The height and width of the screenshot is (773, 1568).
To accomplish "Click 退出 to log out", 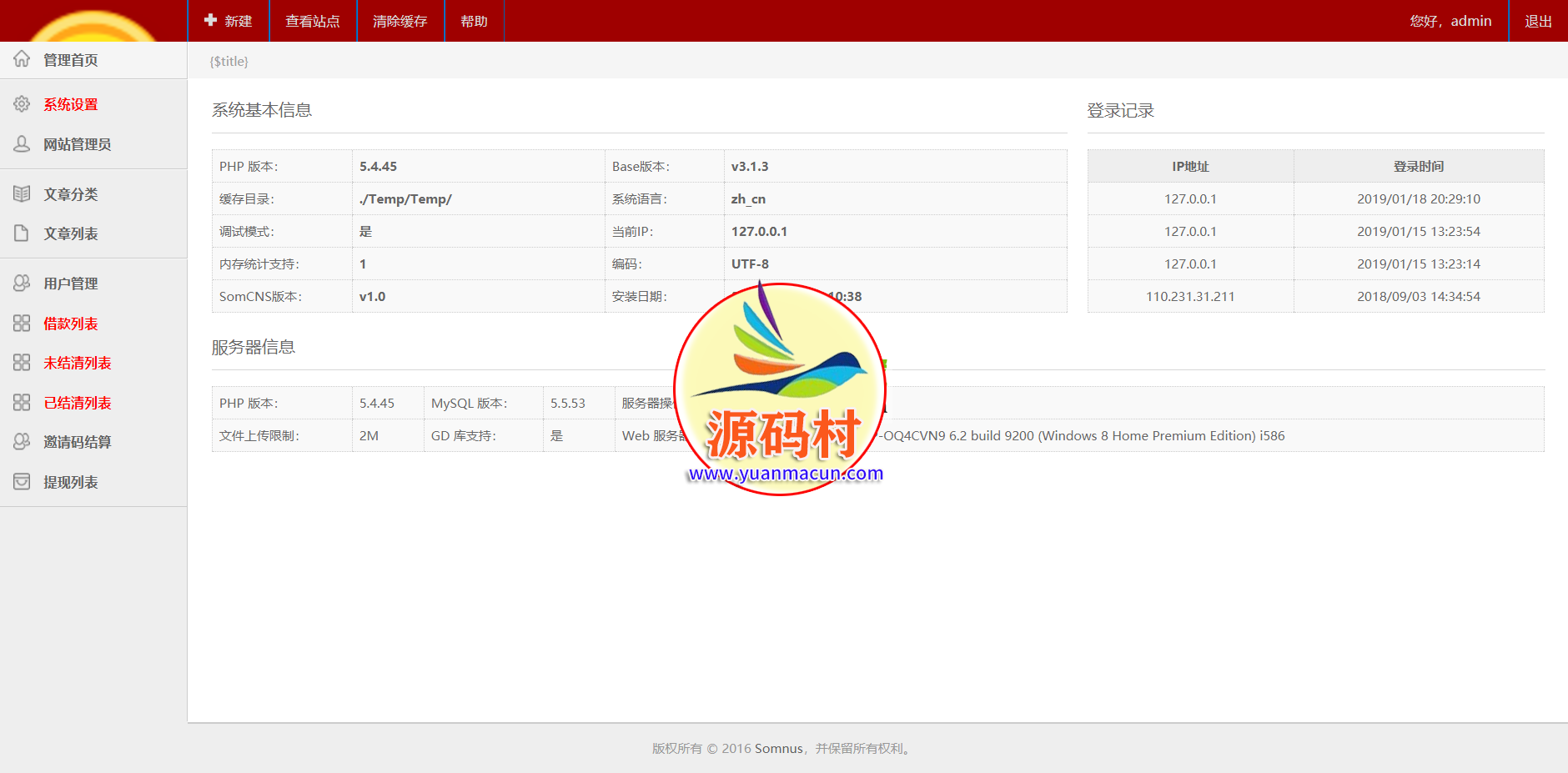I will 1538,21.
